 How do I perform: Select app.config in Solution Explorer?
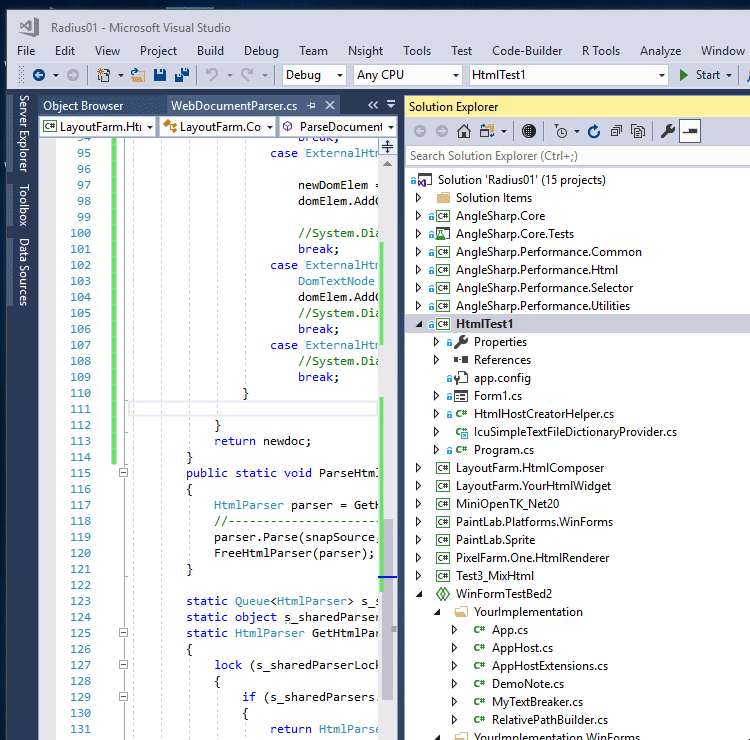[502, 378]
